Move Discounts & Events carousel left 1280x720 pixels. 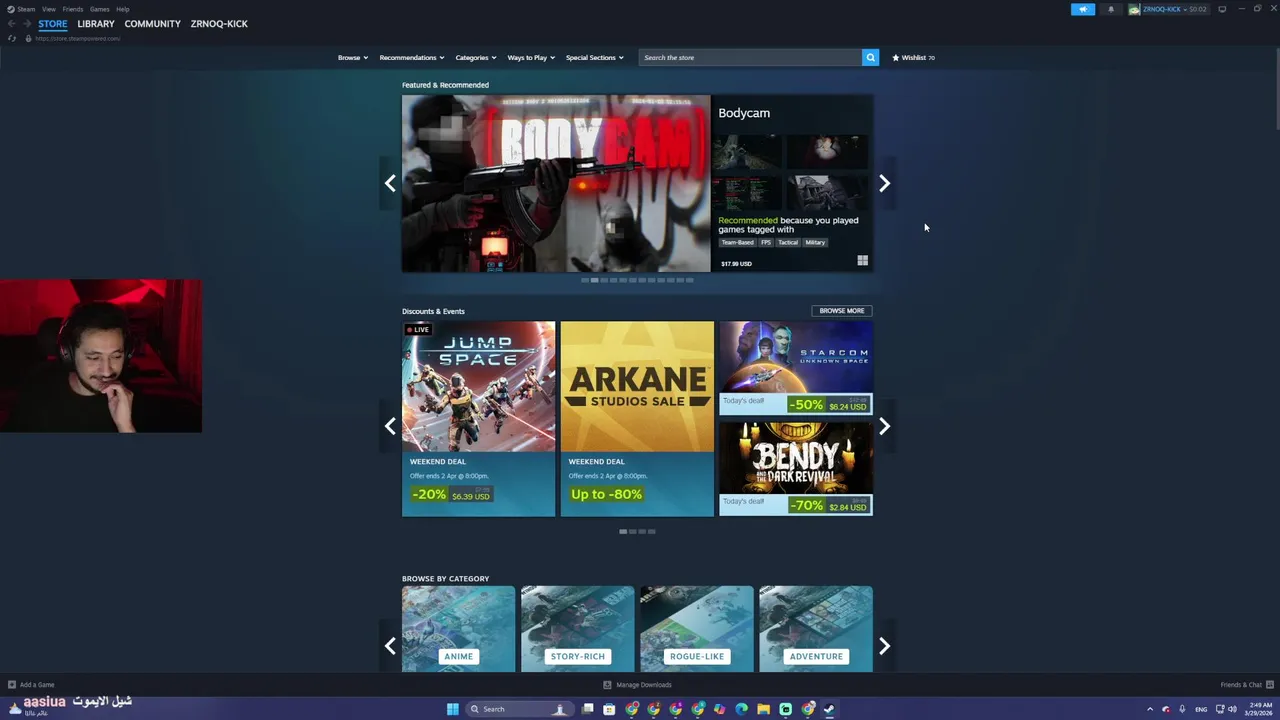pyautogui.click(x=390, y=426)
